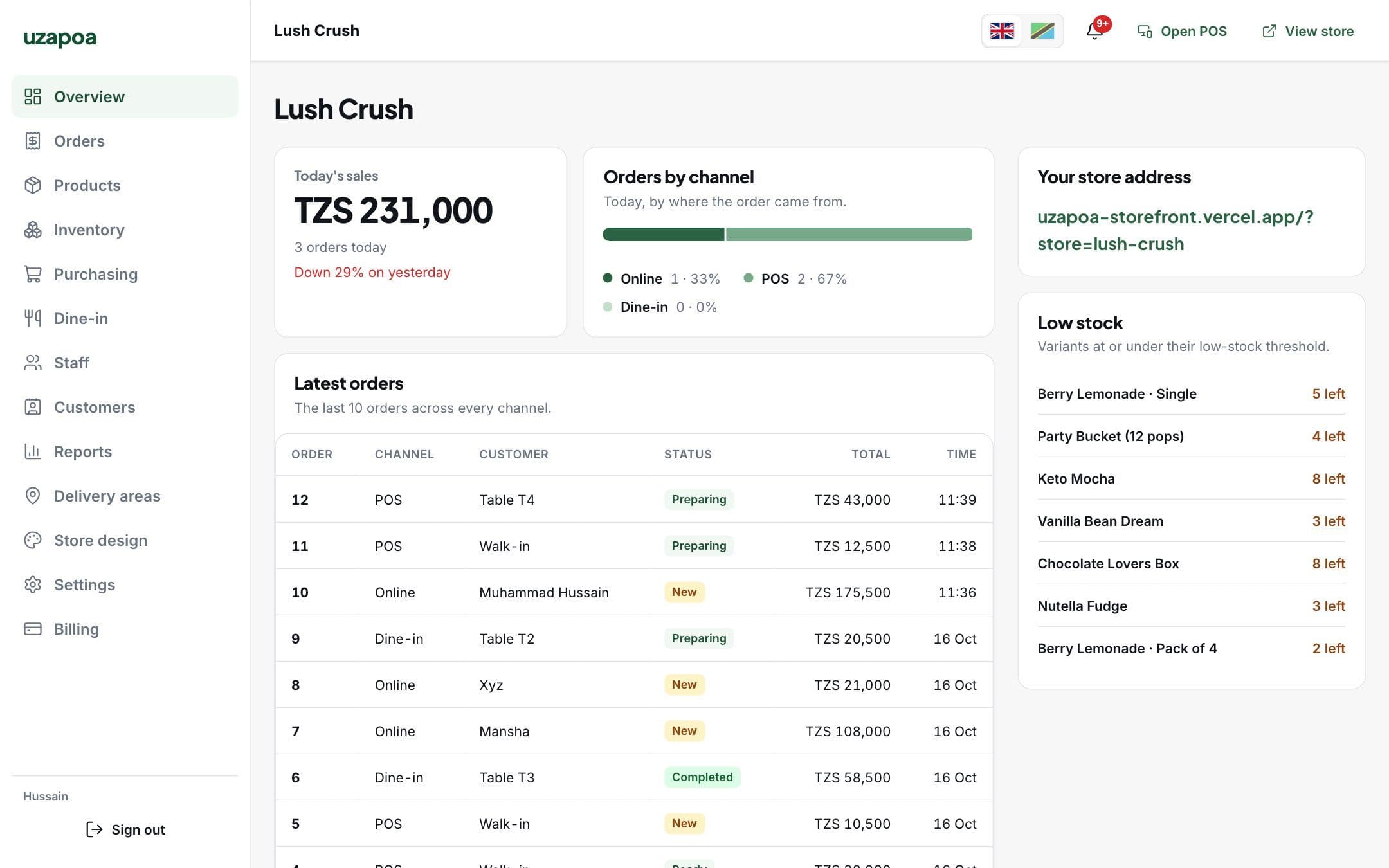Navigate to Inventory
Image resolution: width=1389 pixels, height=868 pixels.
tap(125, 230)
